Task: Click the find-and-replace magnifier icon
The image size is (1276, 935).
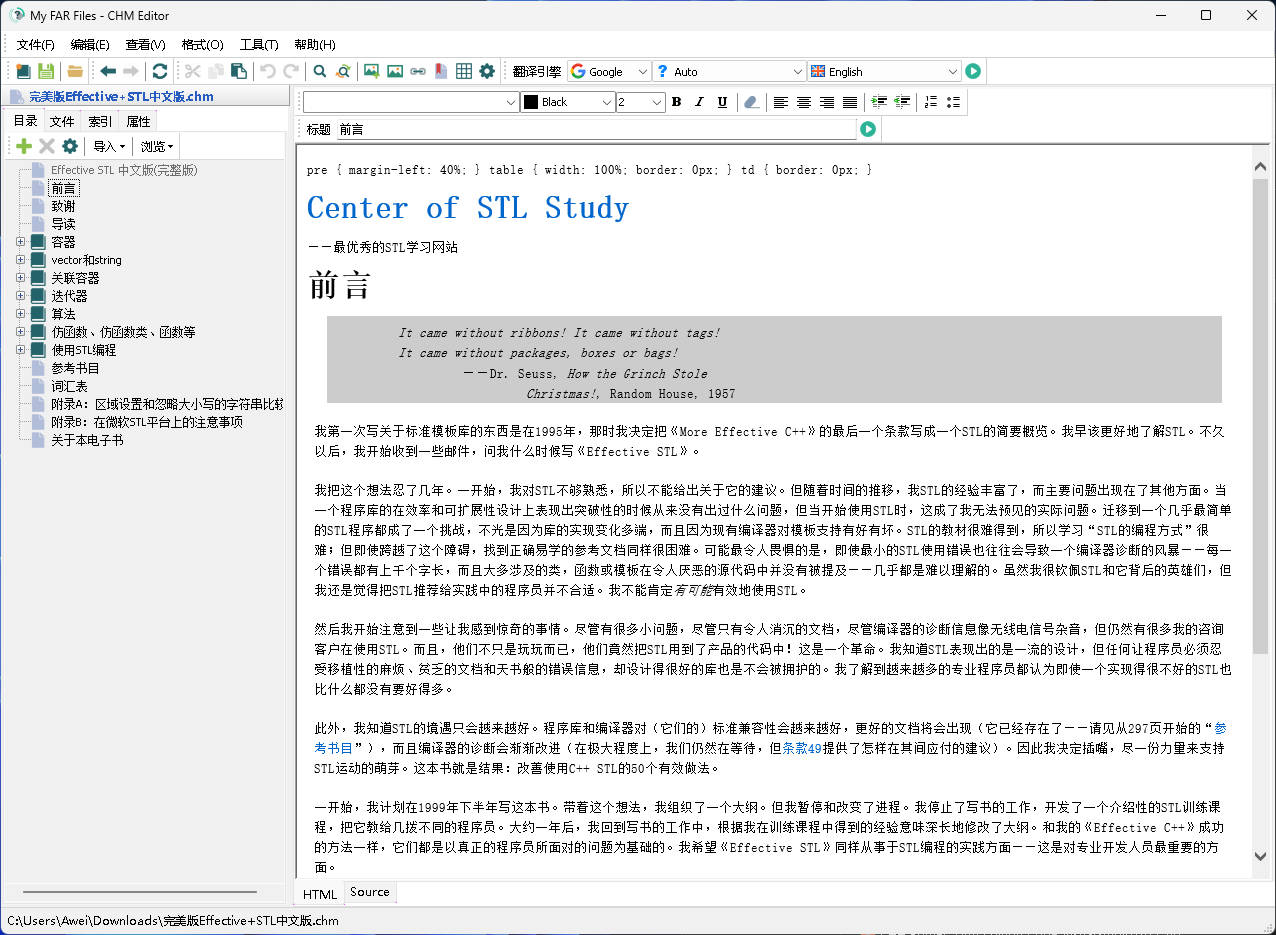Action: [343, 71]
